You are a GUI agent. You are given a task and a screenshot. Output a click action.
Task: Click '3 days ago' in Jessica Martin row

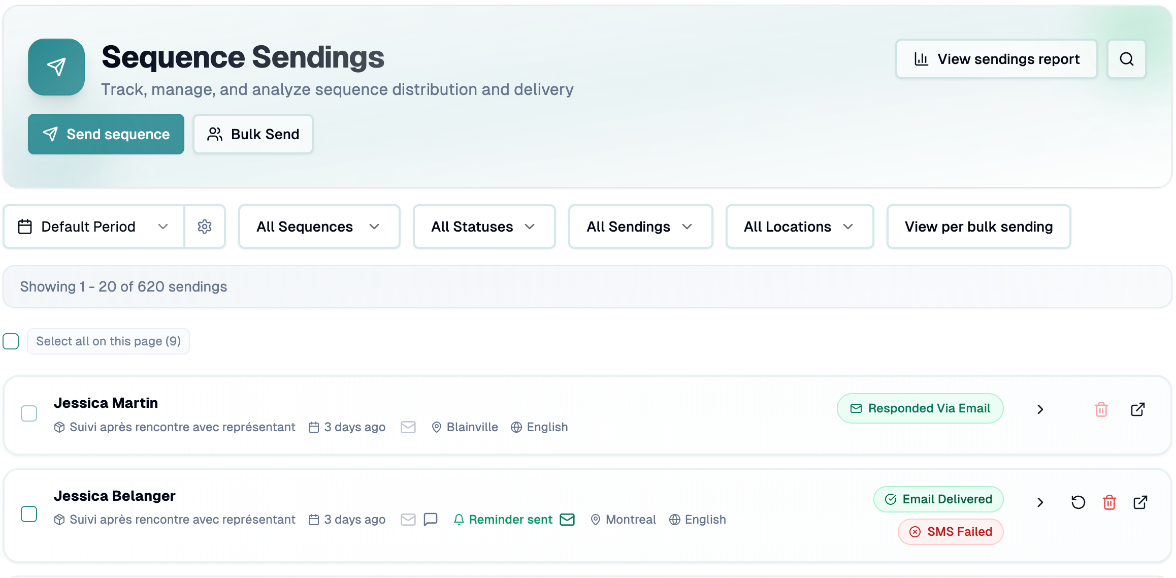pyautogui.click(x=355, y=427)
